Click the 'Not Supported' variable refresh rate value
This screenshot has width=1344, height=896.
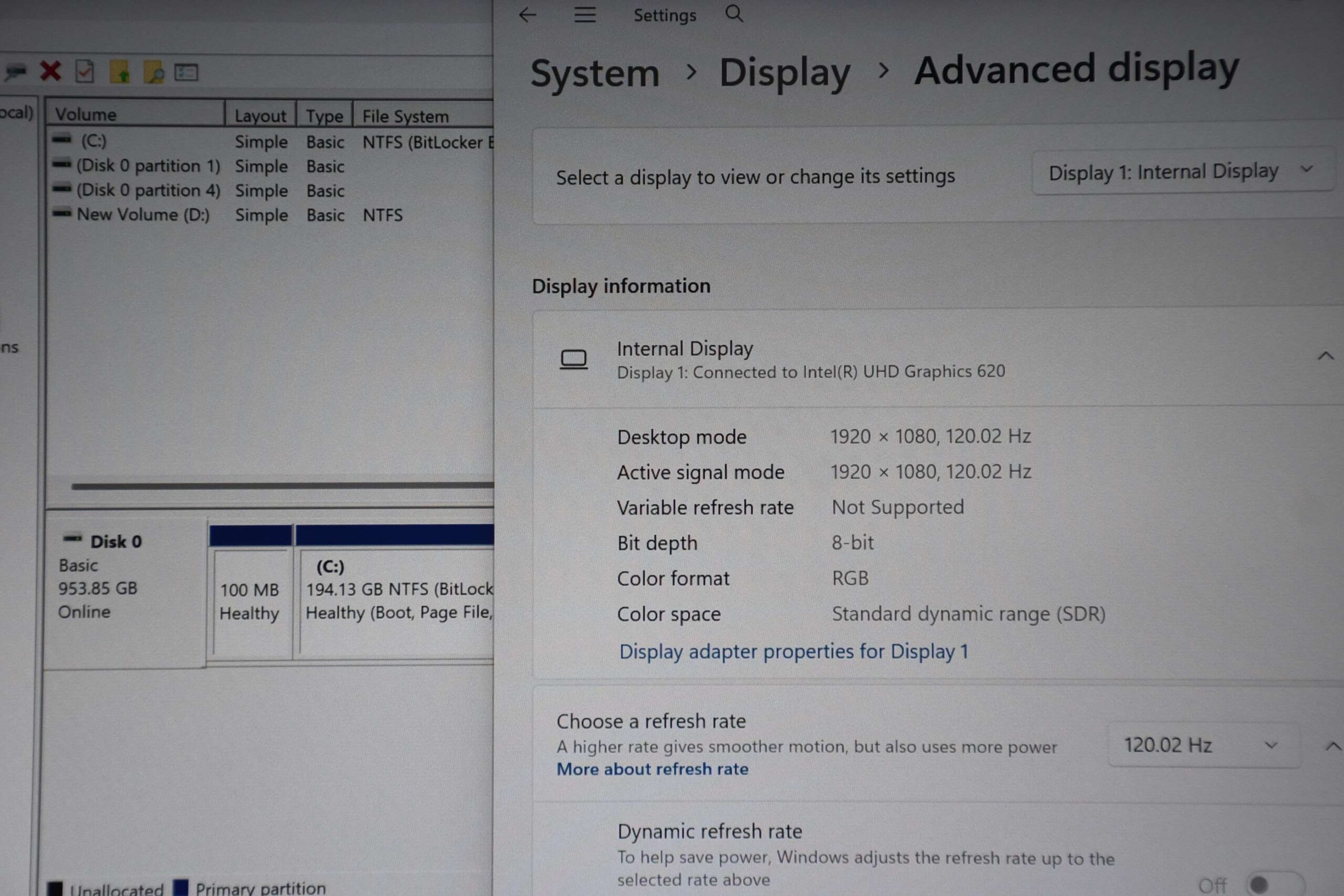click(x=898, y=507)
